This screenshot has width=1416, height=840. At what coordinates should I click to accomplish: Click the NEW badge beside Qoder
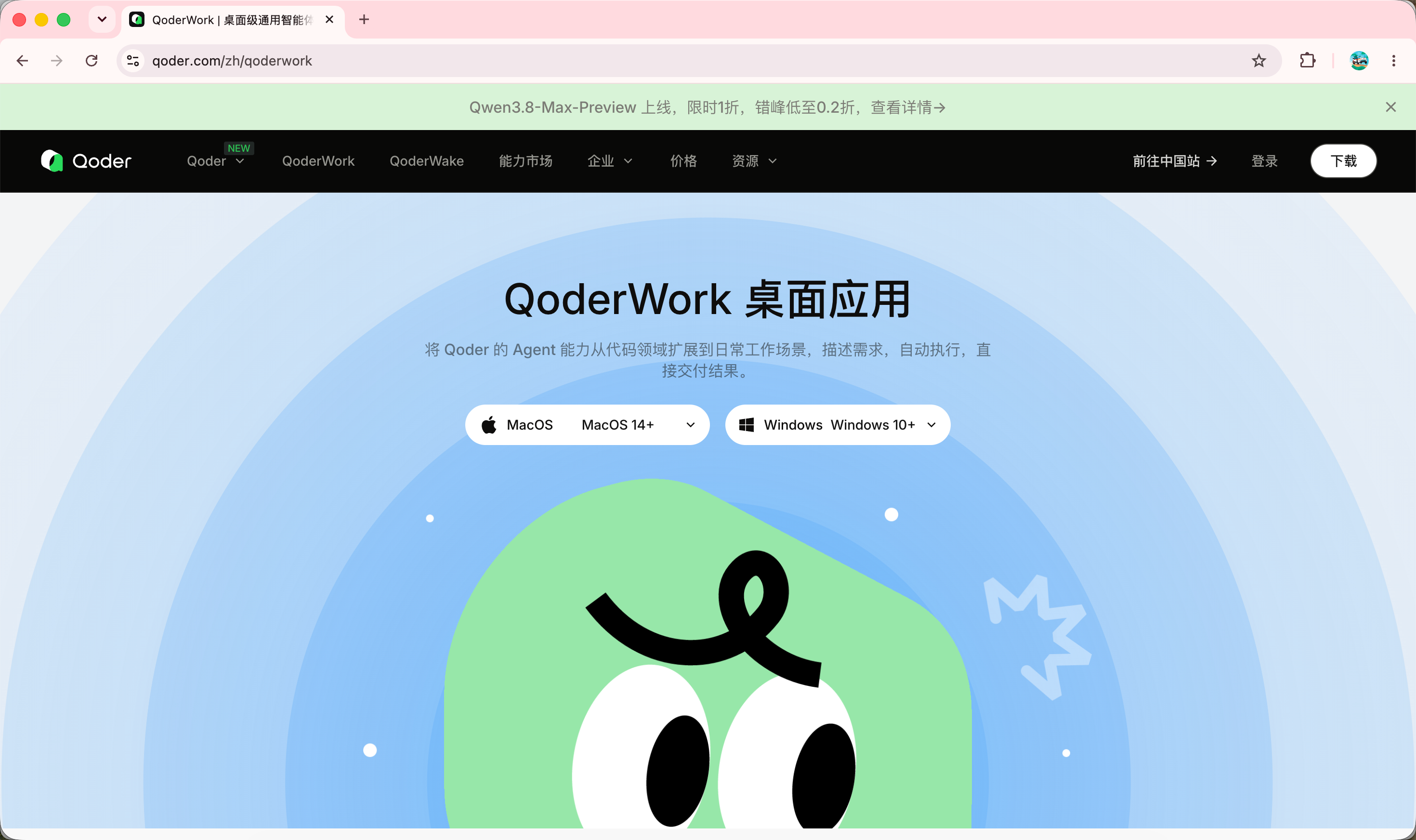239,148
